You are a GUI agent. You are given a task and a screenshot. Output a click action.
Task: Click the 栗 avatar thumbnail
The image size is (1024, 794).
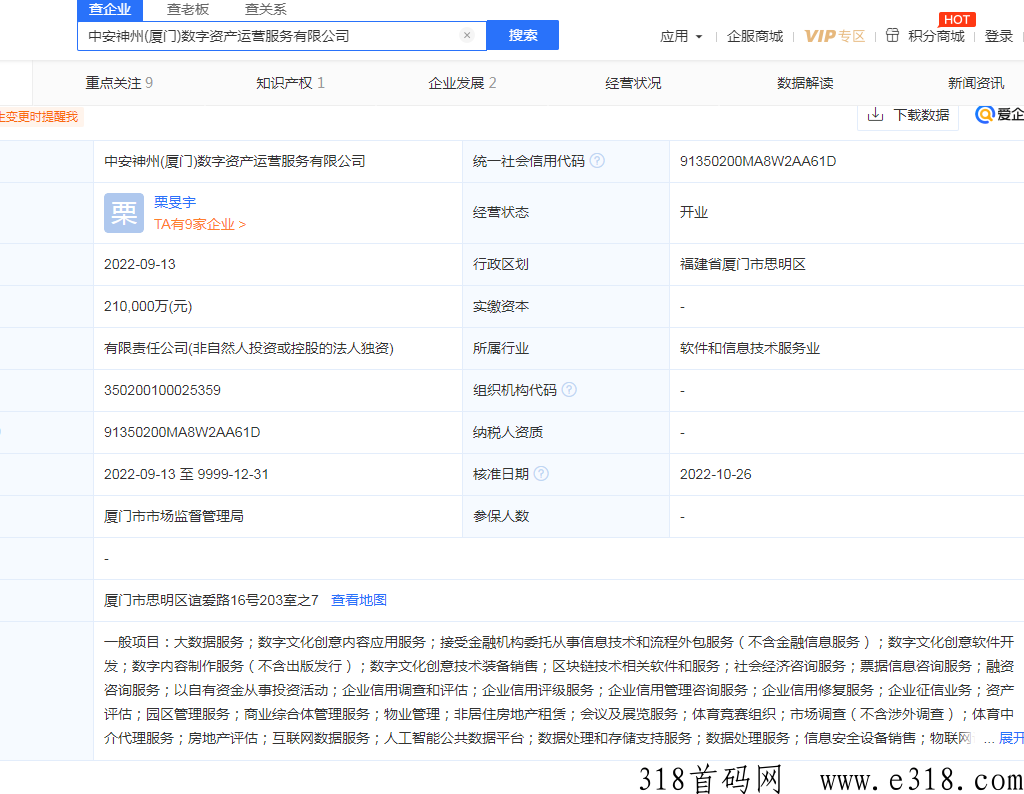(x=123, y=213)
